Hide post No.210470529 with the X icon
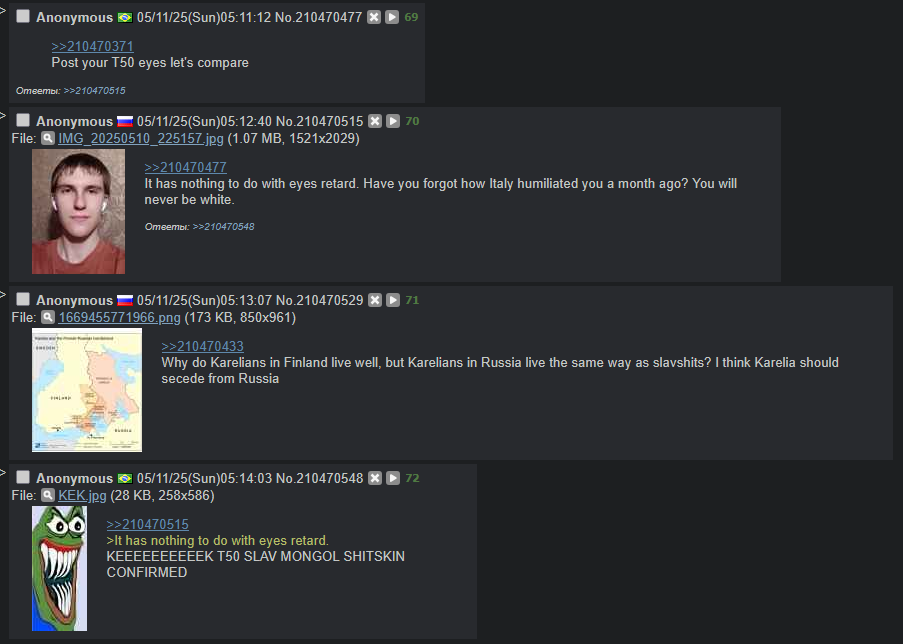This screenshot has height=644, width=903. point(375,300)
